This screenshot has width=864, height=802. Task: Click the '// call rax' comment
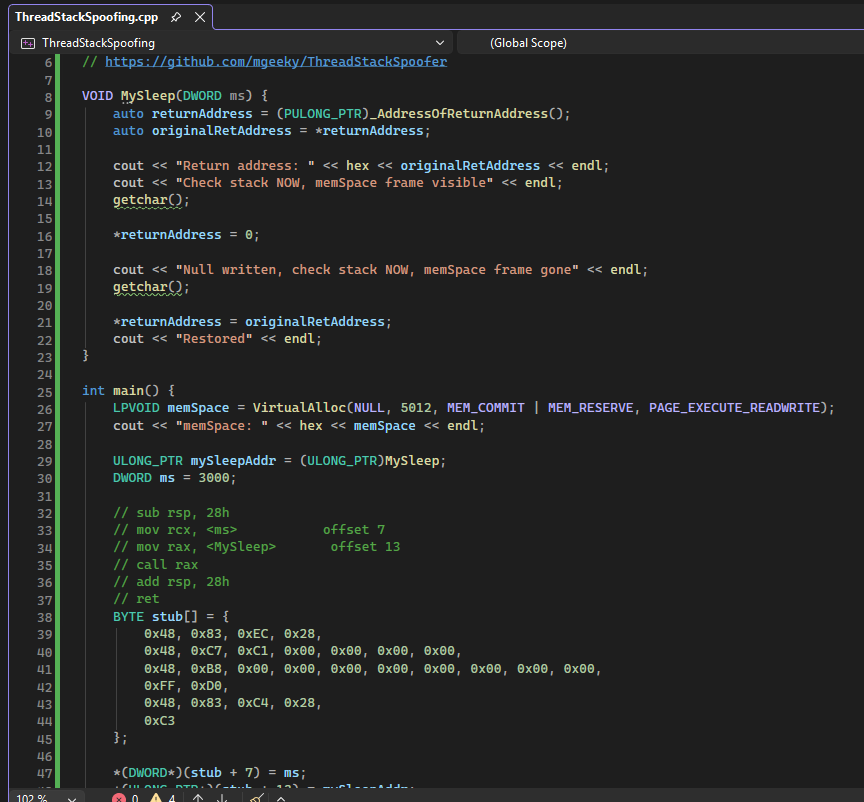click(x=155, y=565)
